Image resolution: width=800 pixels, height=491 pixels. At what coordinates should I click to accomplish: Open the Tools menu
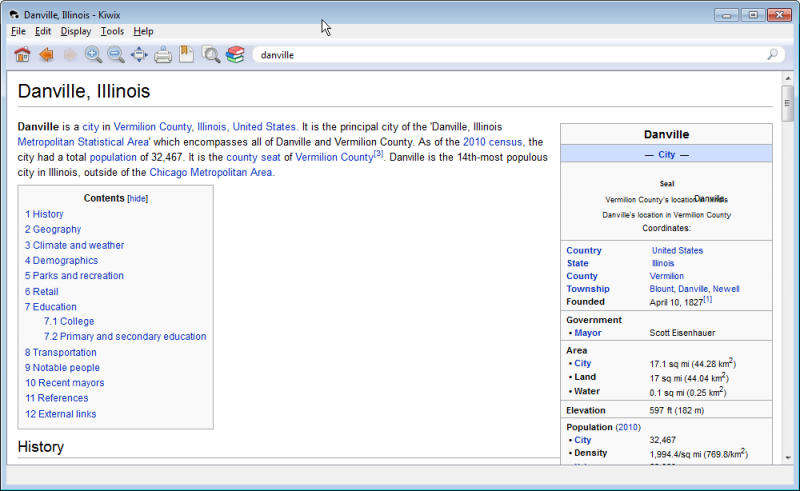pos(112,31)
